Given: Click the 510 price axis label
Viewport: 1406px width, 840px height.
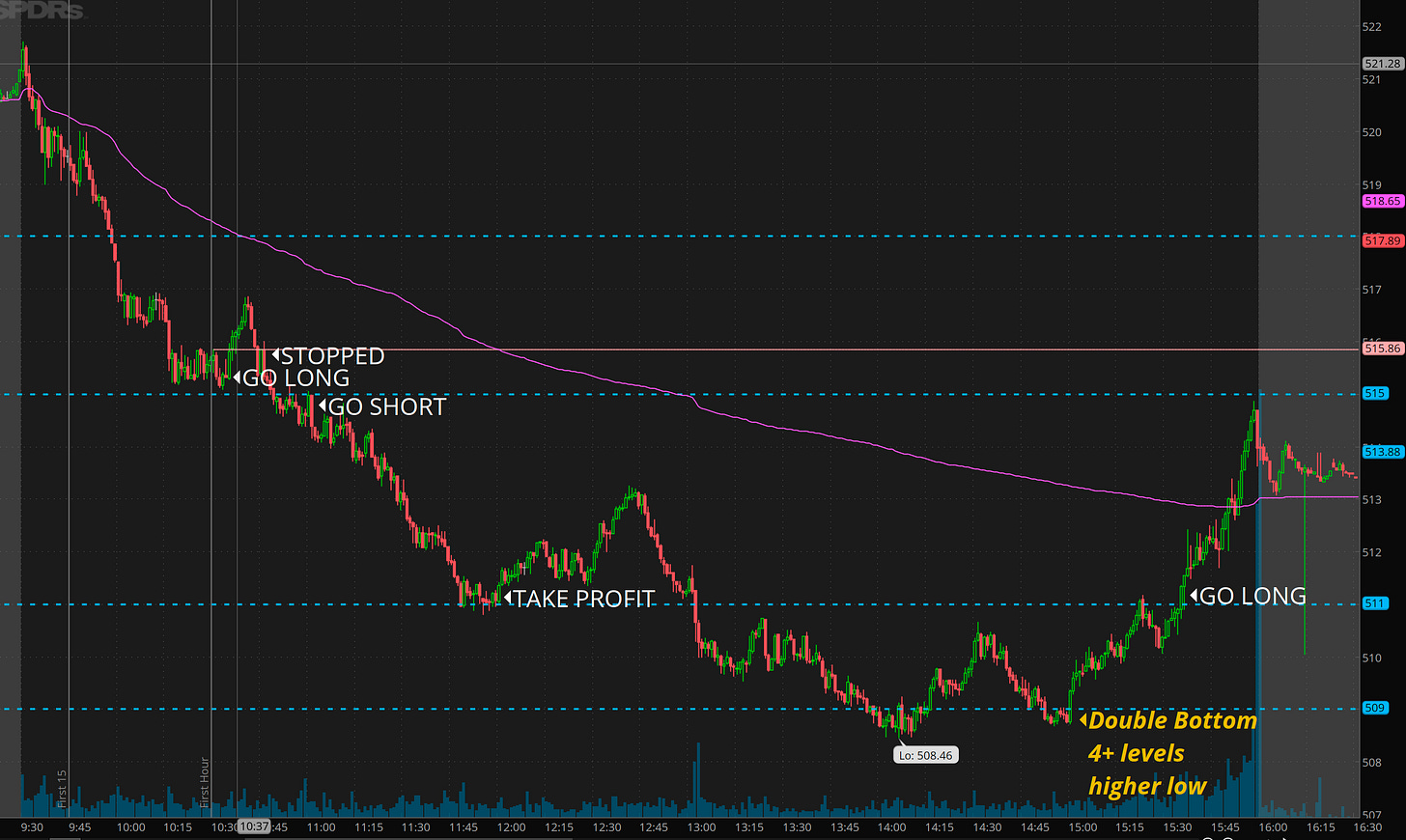Looking at the screenshot, I should pyautogui.click(x=1371, y=658).
